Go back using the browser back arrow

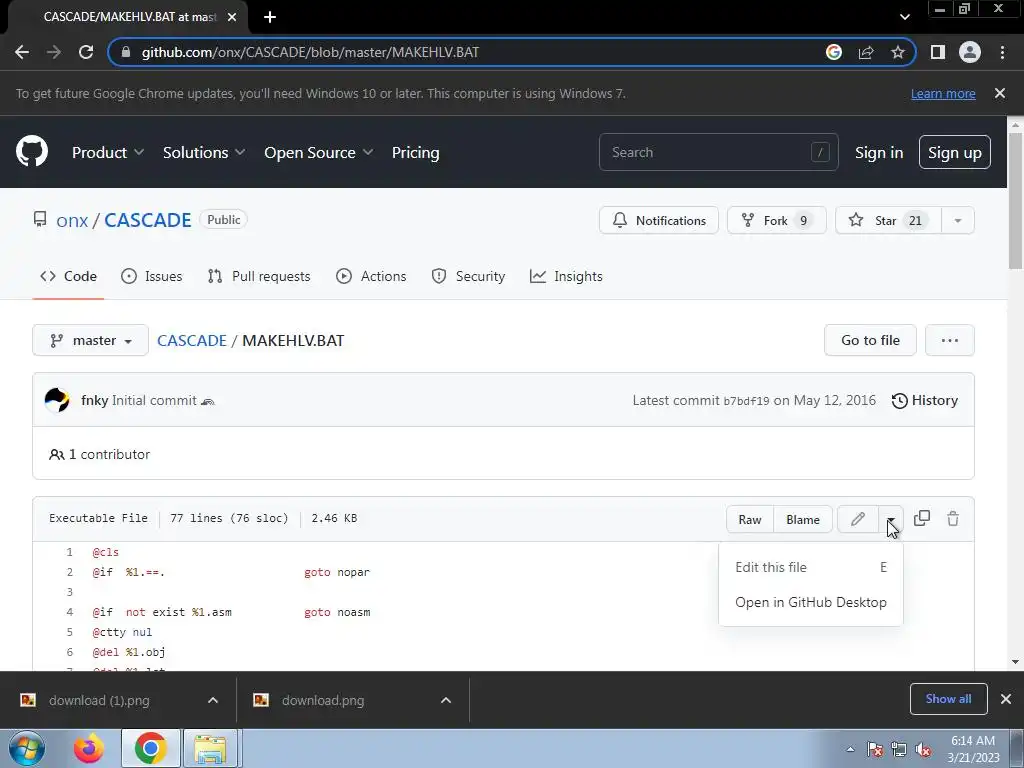(x=22, y=52)
